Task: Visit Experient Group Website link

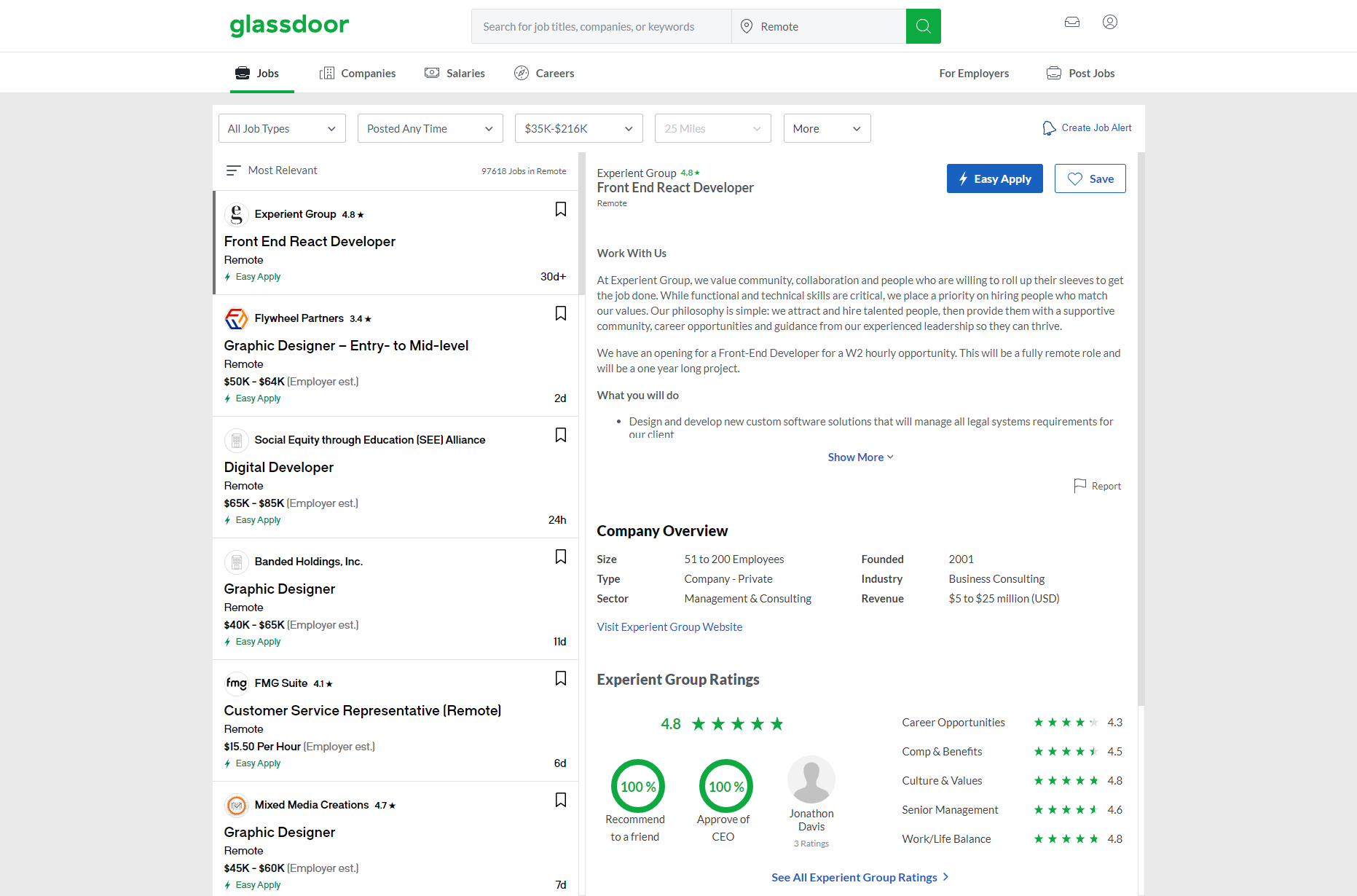Action: (x=669, y=626)
